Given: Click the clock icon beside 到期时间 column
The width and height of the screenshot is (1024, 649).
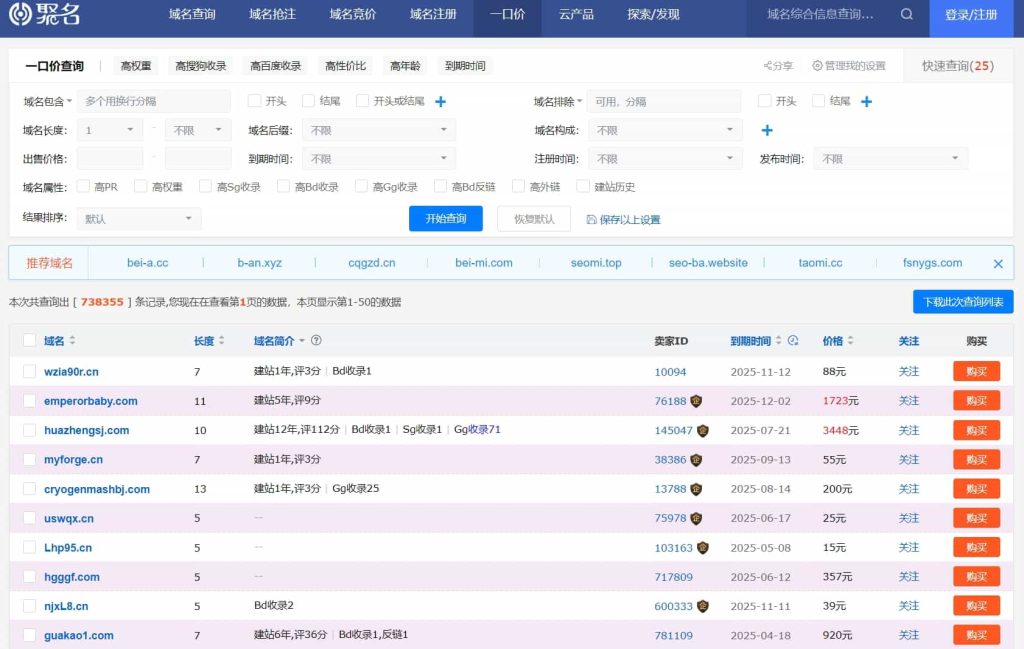Looking at the screenshot, I should pyautogui.click(x=793, y=341).
